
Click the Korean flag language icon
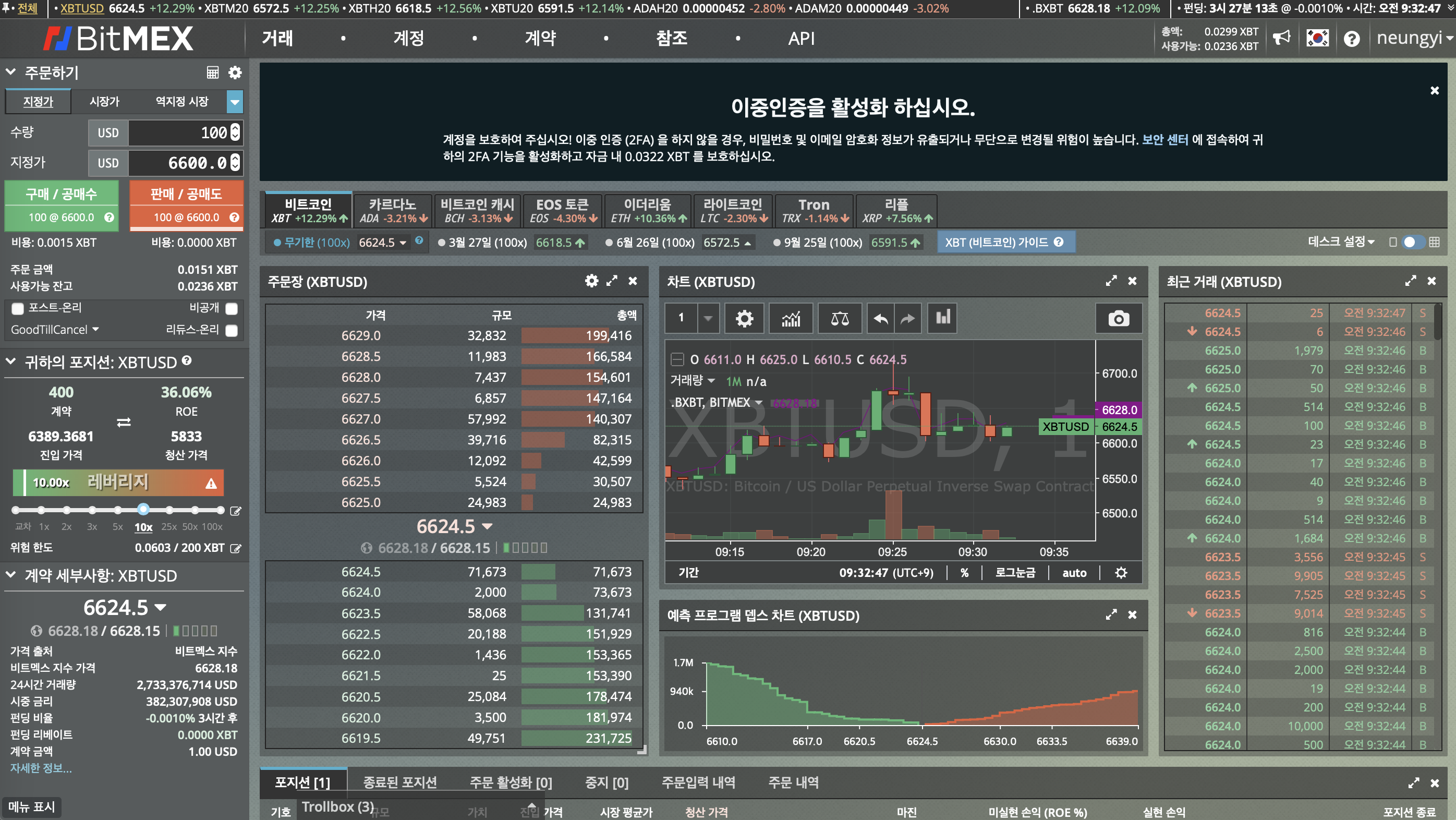point(1317,39)
